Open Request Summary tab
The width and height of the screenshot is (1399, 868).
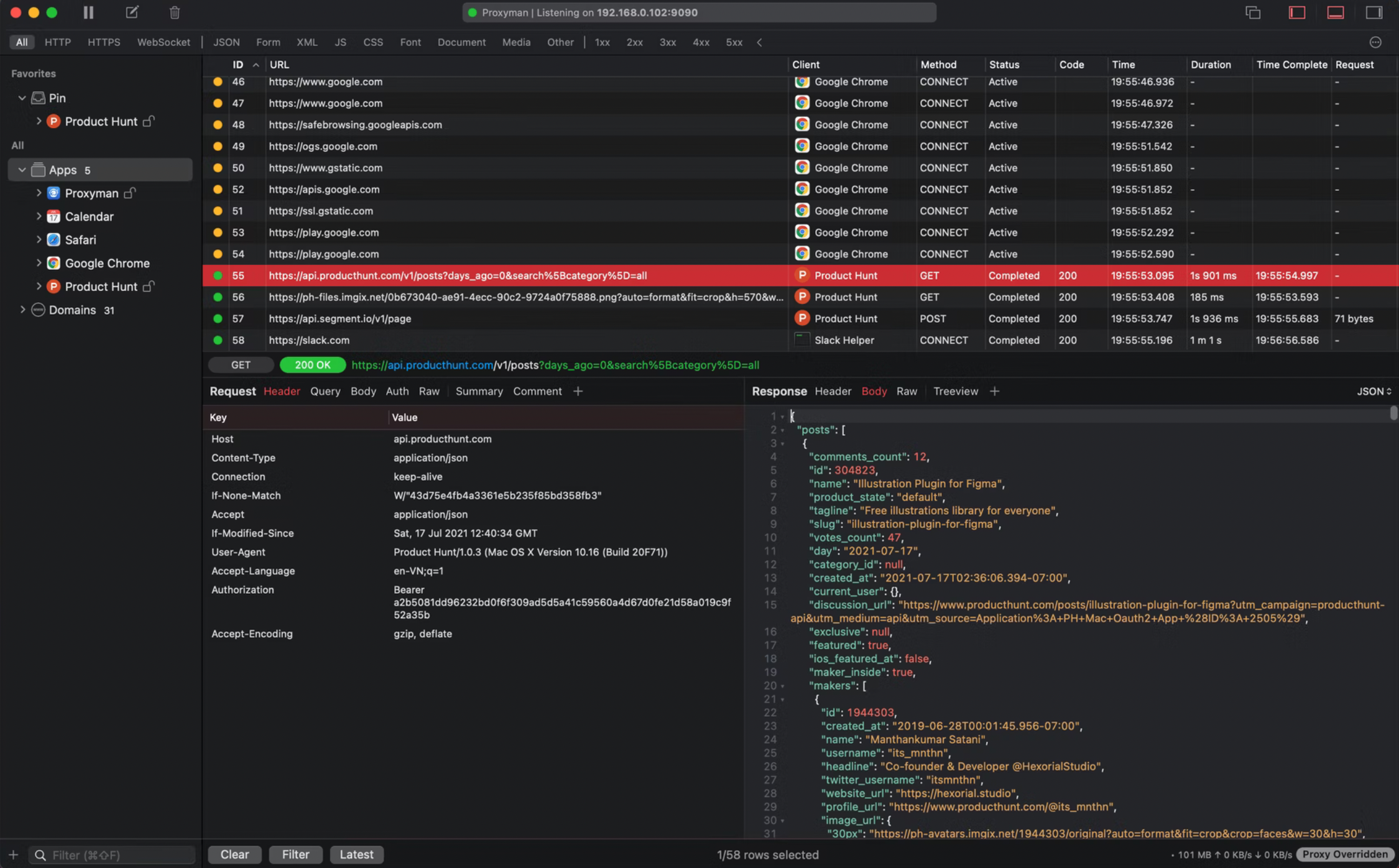click(x=479, y=391)
